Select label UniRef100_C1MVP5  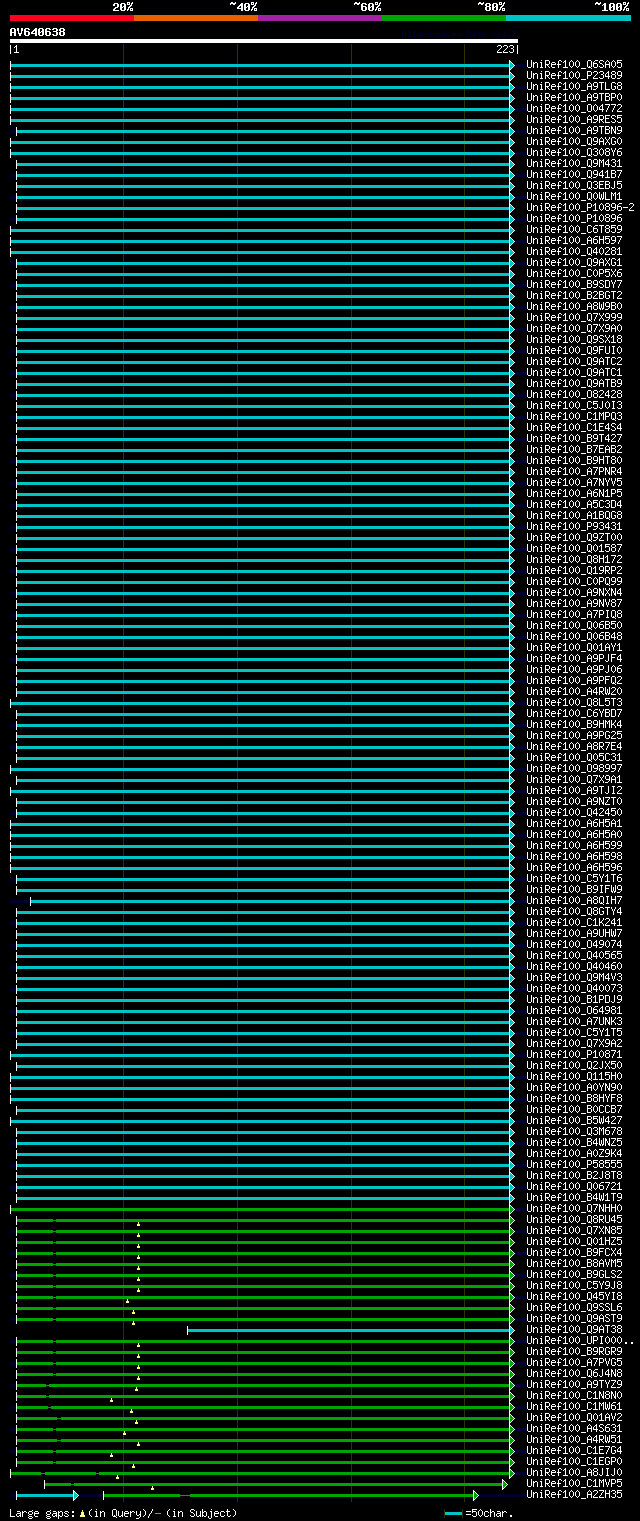(x=574, y=1483)
